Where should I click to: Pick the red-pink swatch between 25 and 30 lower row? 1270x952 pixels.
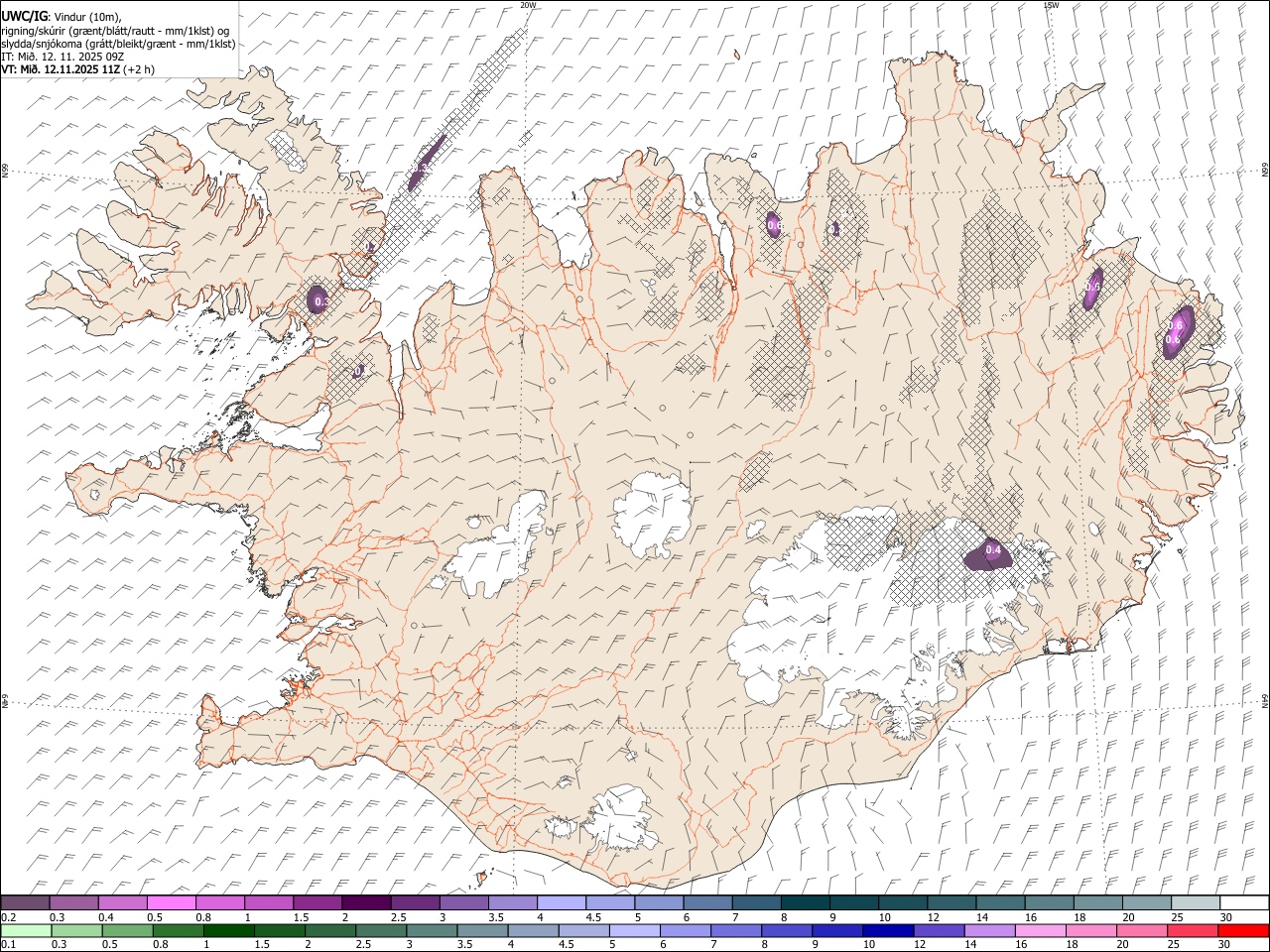pyautogui.click(x=1192, y=930)
